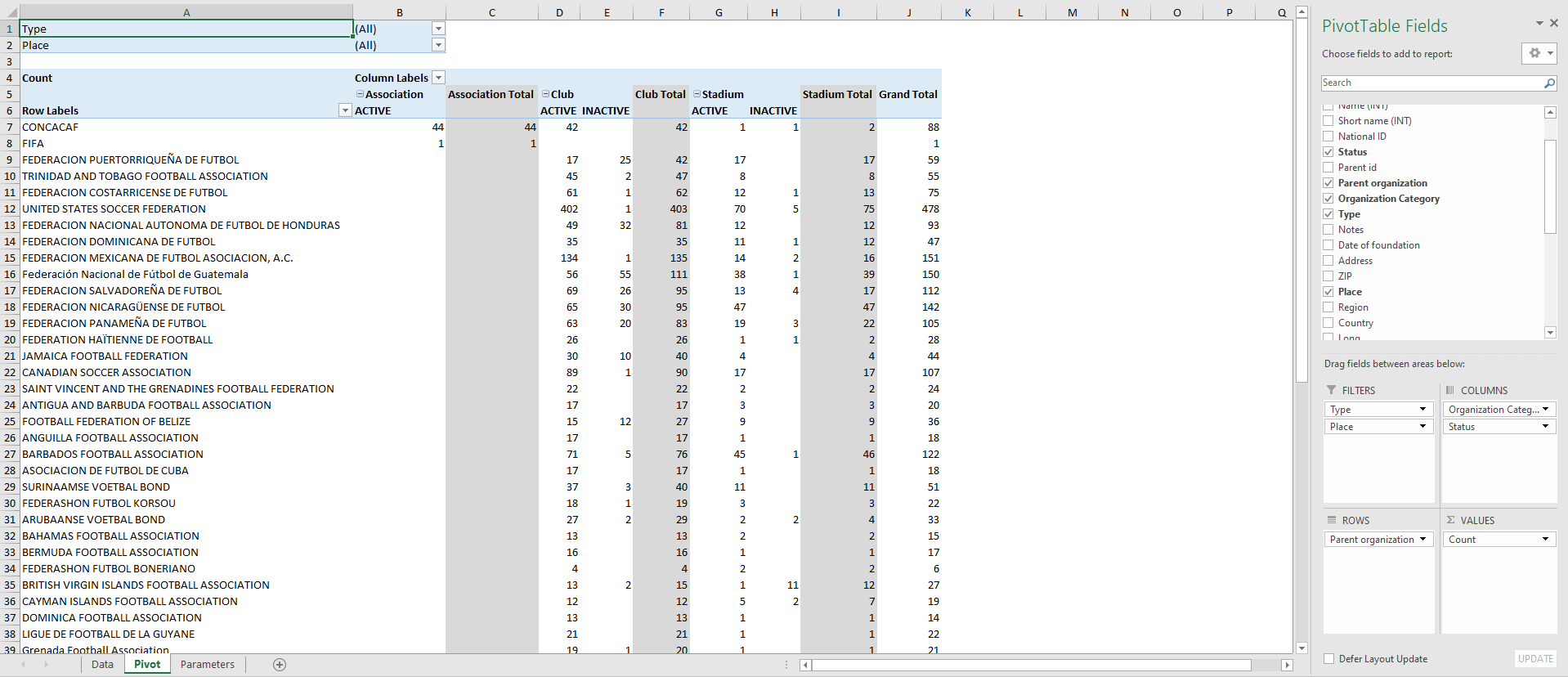Open the task pane options arrow
The height and width of the screenshot is (677, 1568).
[x=1539, y=24]
